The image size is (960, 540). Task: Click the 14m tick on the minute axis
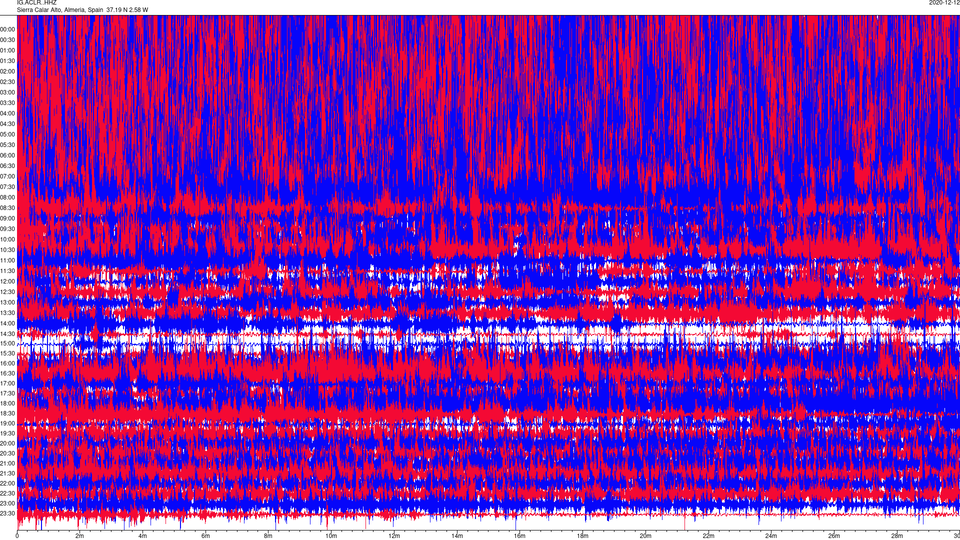457,536
